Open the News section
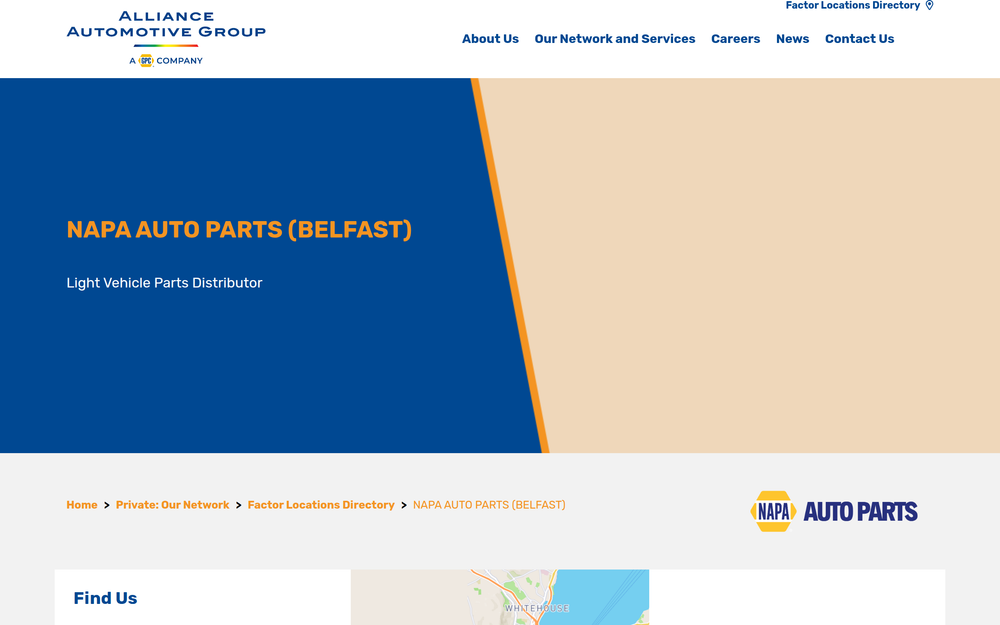The height and width of the screenshot is (625, 1000). (792, 39)
